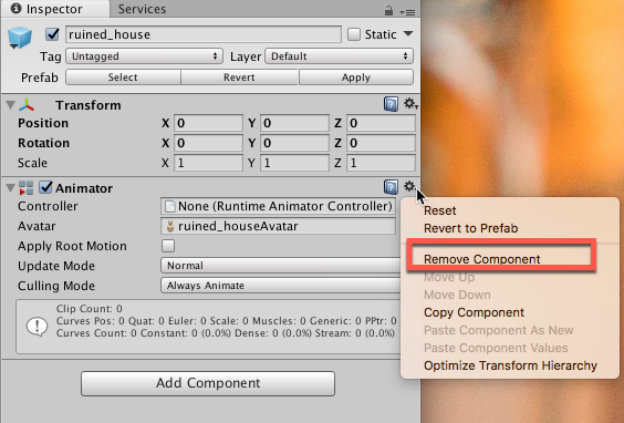The width and height of the screenshot is (624, 423).
Task: Open the Inspector panel options menu icon
Action: (x=407, y=10)
